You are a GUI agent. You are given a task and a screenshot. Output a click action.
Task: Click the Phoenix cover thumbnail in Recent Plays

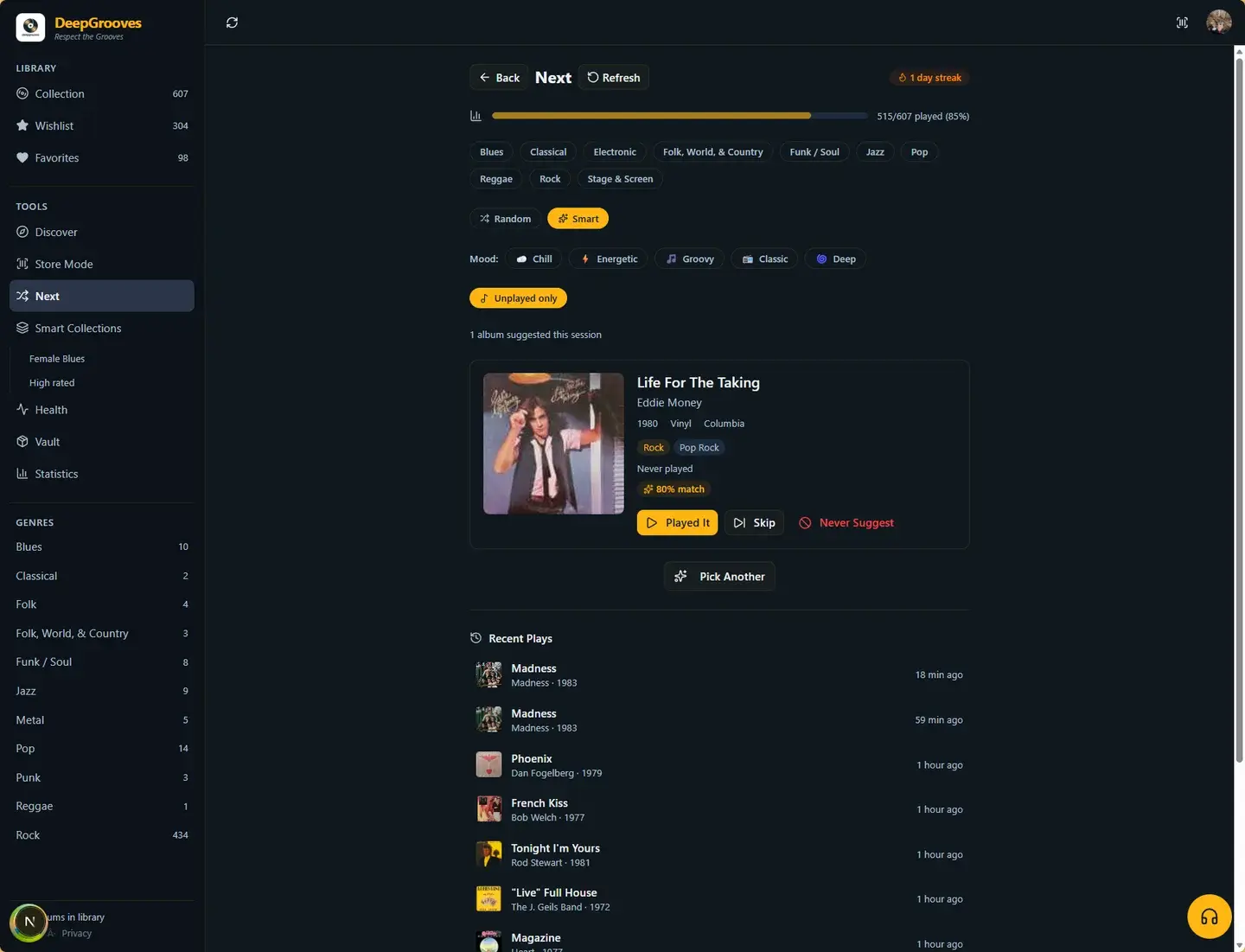[489, 764]
